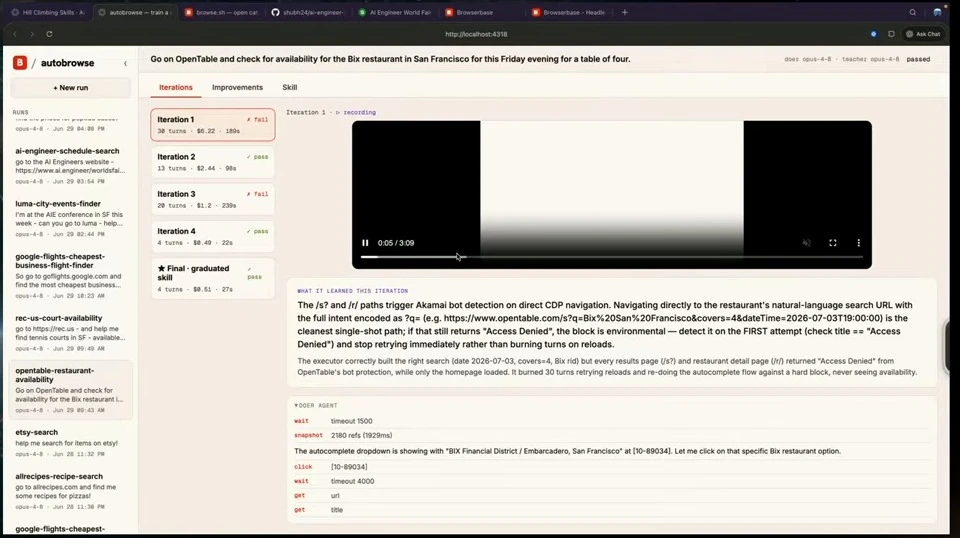This screenshot has width=960, height=538.
Task: Collapse the sidebar with the chevron arrow
Action: (126, 63)
